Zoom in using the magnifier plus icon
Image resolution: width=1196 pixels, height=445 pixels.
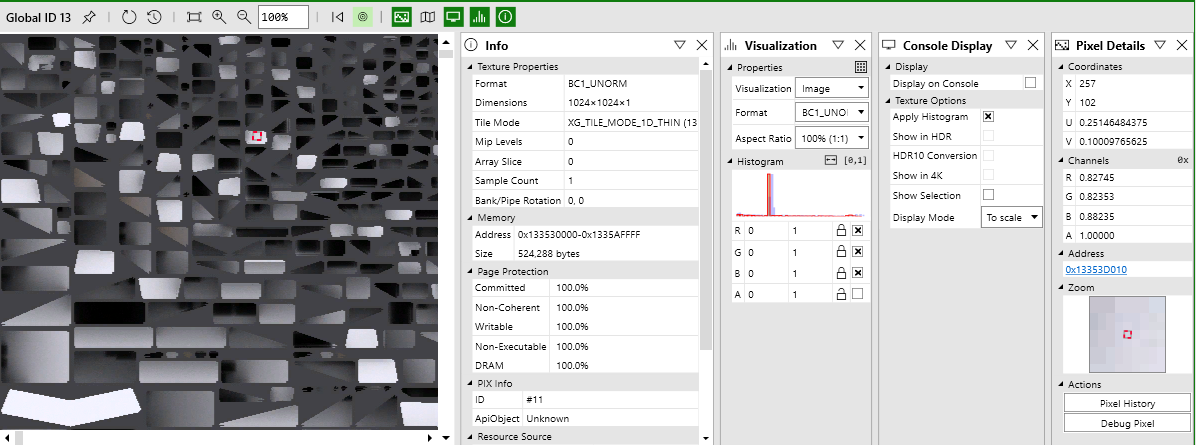pyautogui.click(x=219, y=16)
